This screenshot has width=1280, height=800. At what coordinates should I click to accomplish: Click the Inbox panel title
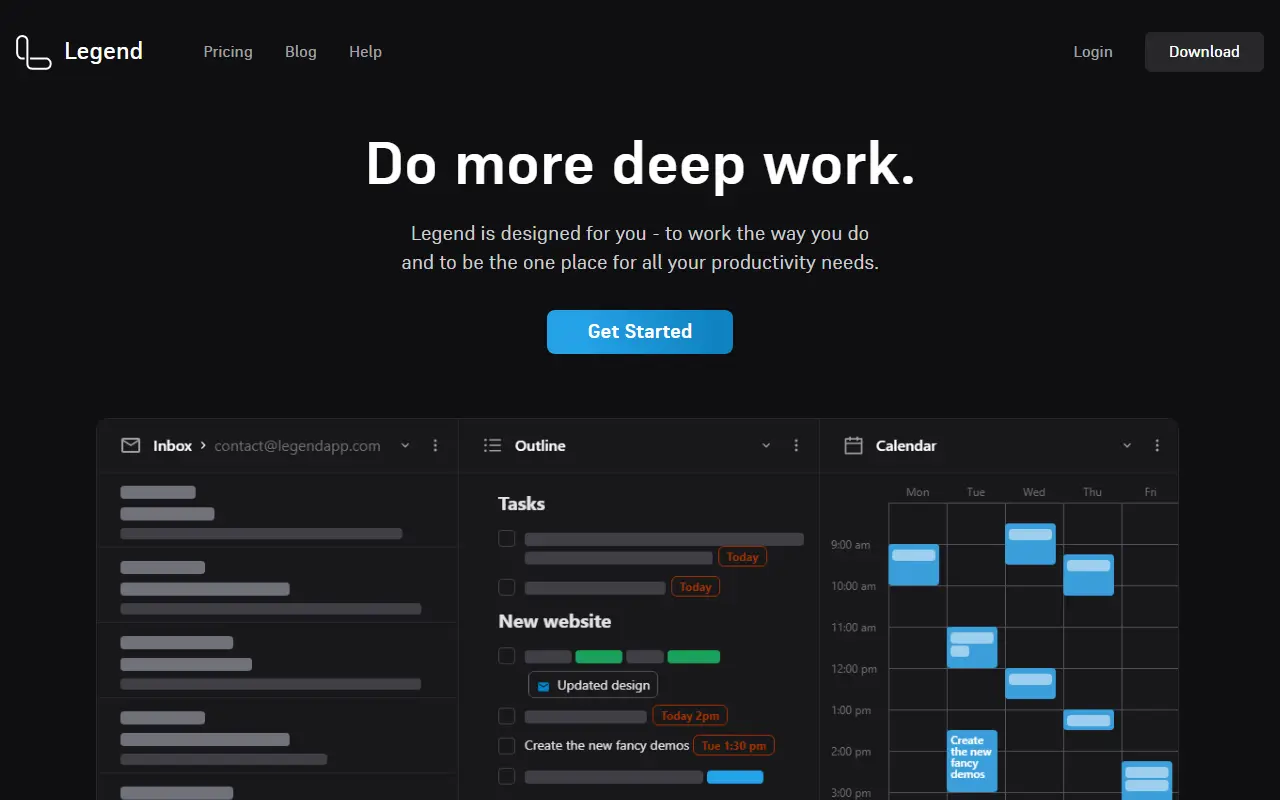172,446
